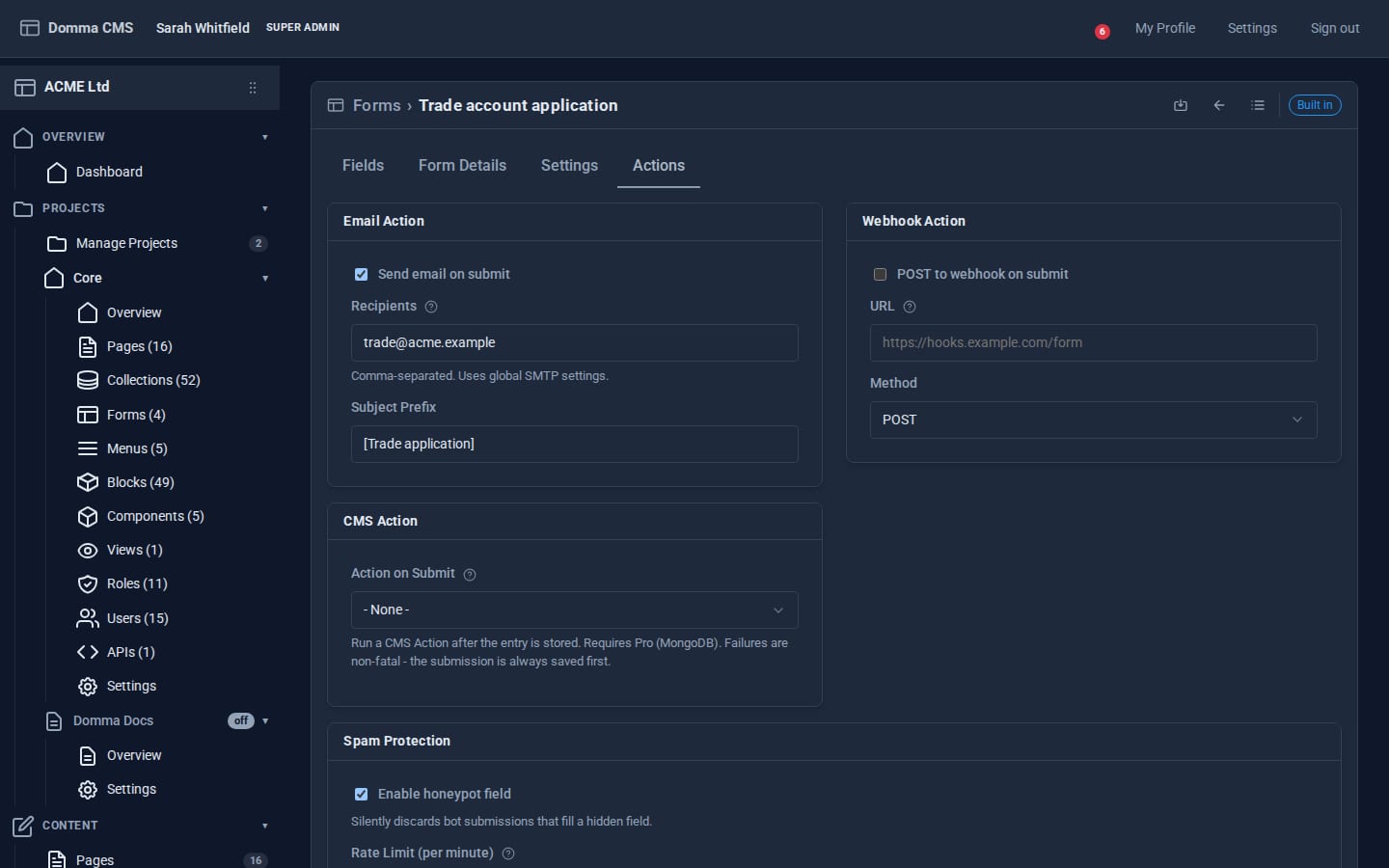Image resolution: width=1389 pixels, height=868 pixels.
Task: Click the save icon in form header
Action: coord(1180,105)
